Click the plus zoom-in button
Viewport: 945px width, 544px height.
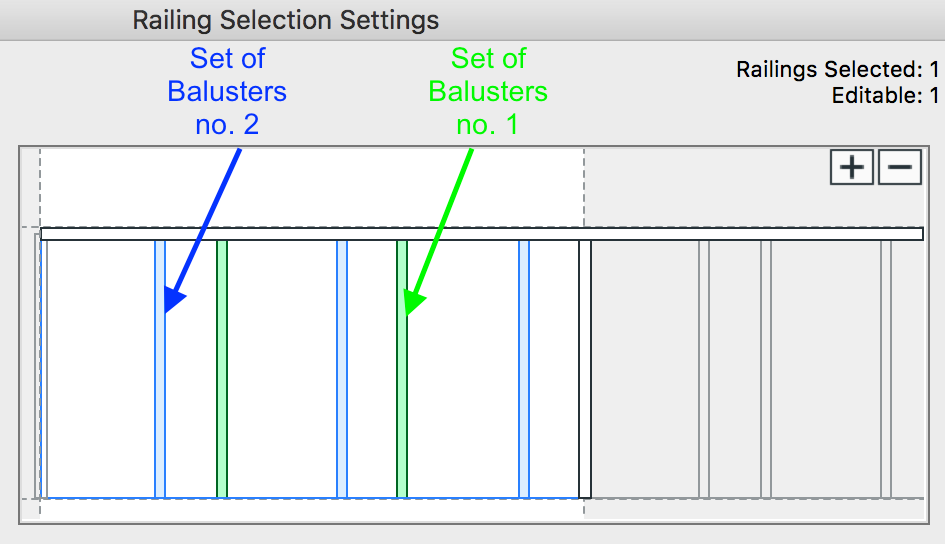852,168
